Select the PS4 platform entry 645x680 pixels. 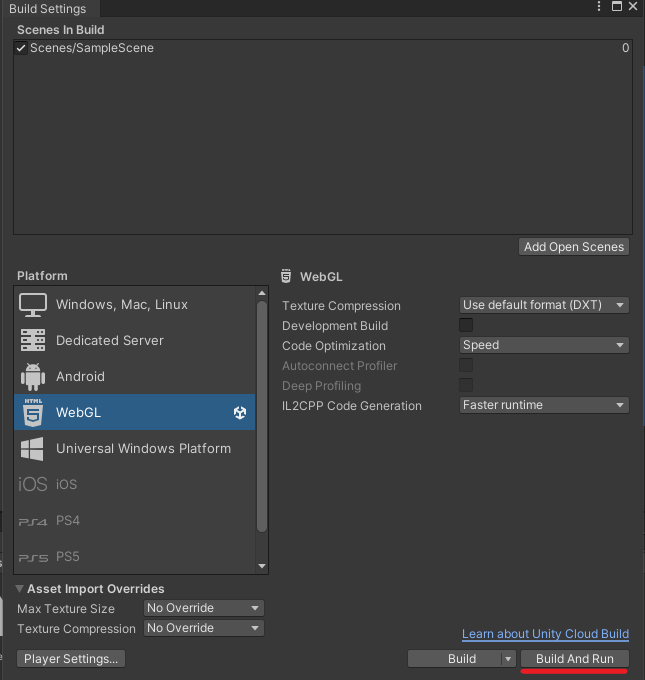(134, 520)
